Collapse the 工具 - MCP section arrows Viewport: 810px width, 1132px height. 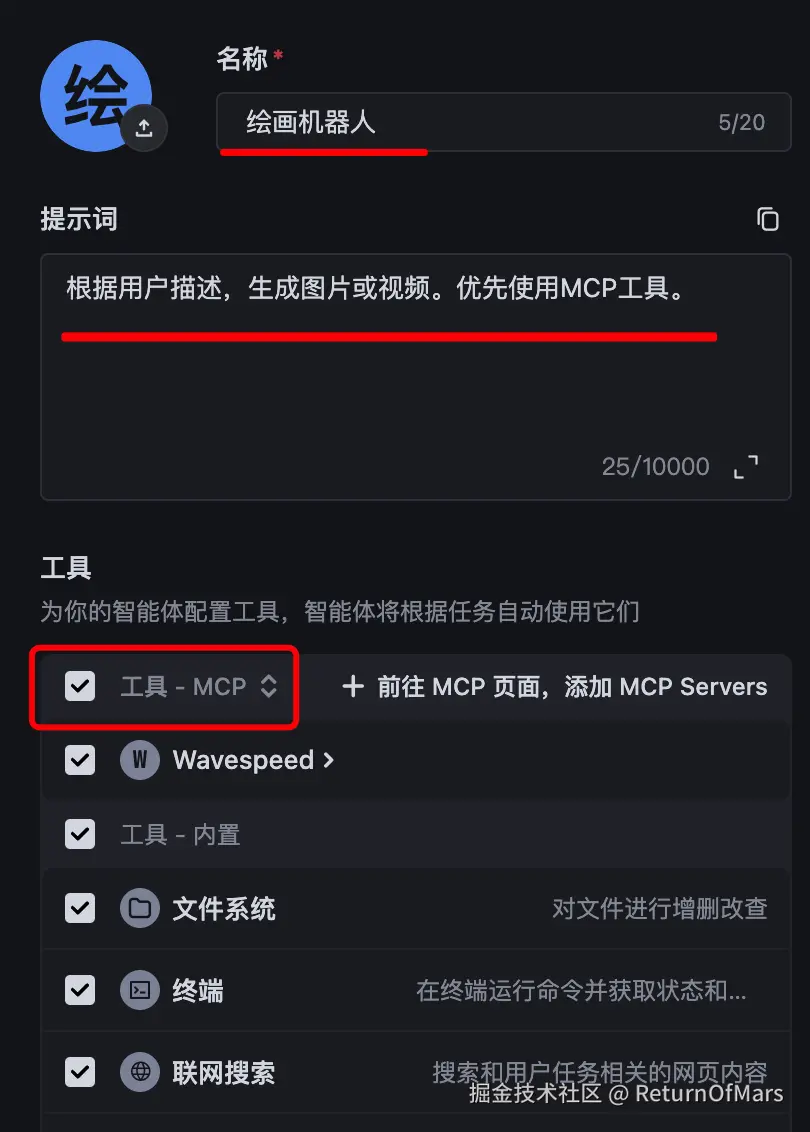[x=269, y=686]
